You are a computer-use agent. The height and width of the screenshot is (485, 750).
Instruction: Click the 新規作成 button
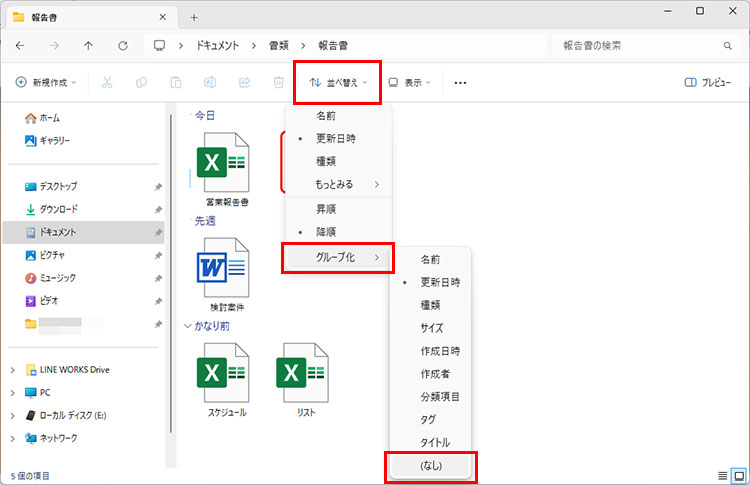click(46, 83)
